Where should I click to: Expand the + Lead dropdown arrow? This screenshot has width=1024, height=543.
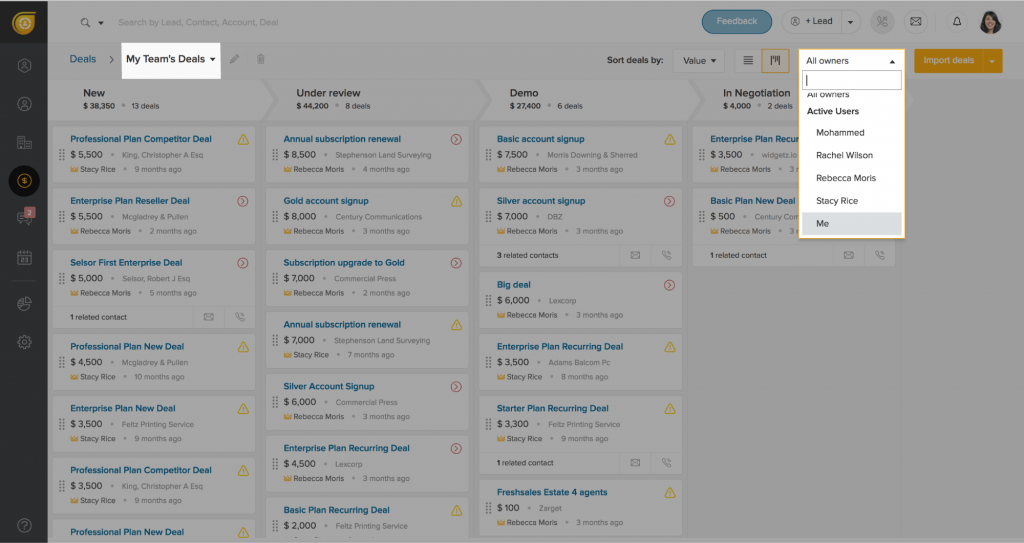click(x=850, y=22)
